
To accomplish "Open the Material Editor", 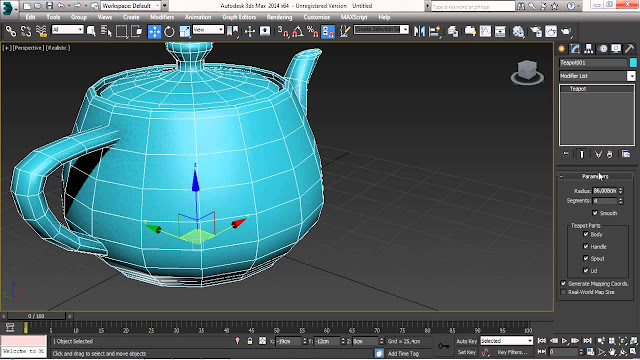I will pyautogui.click(x=518, y=31).
